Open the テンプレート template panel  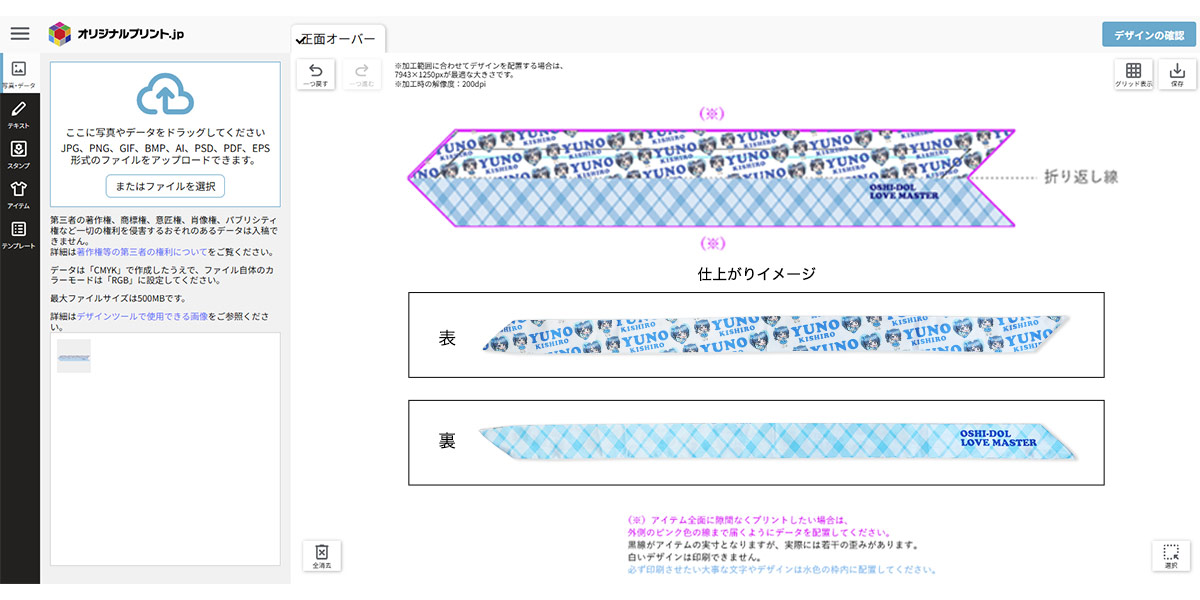point(19,234)
